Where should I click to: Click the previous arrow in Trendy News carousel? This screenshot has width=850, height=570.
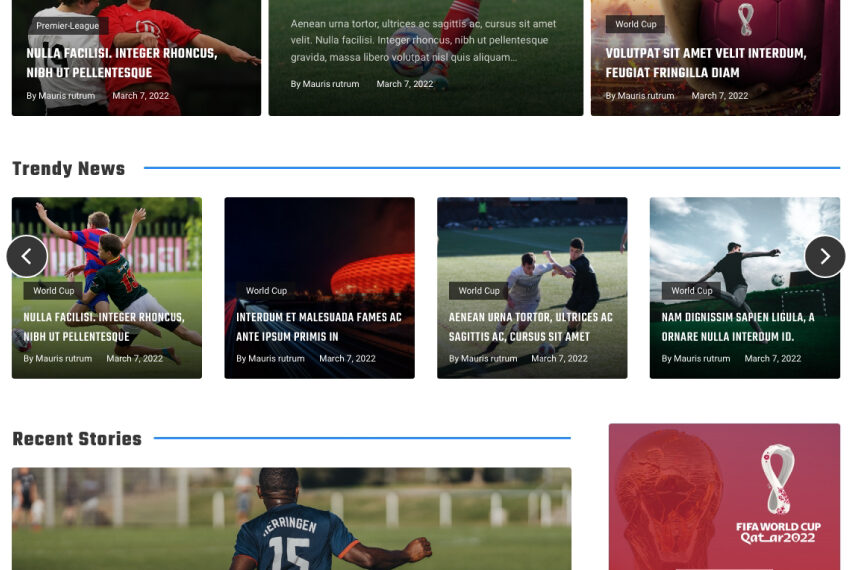pos(27,257)
